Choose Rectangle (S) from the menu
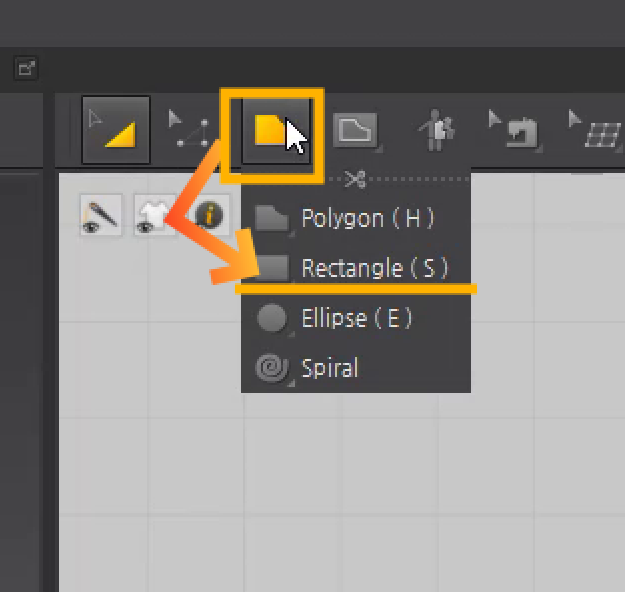 356,267
